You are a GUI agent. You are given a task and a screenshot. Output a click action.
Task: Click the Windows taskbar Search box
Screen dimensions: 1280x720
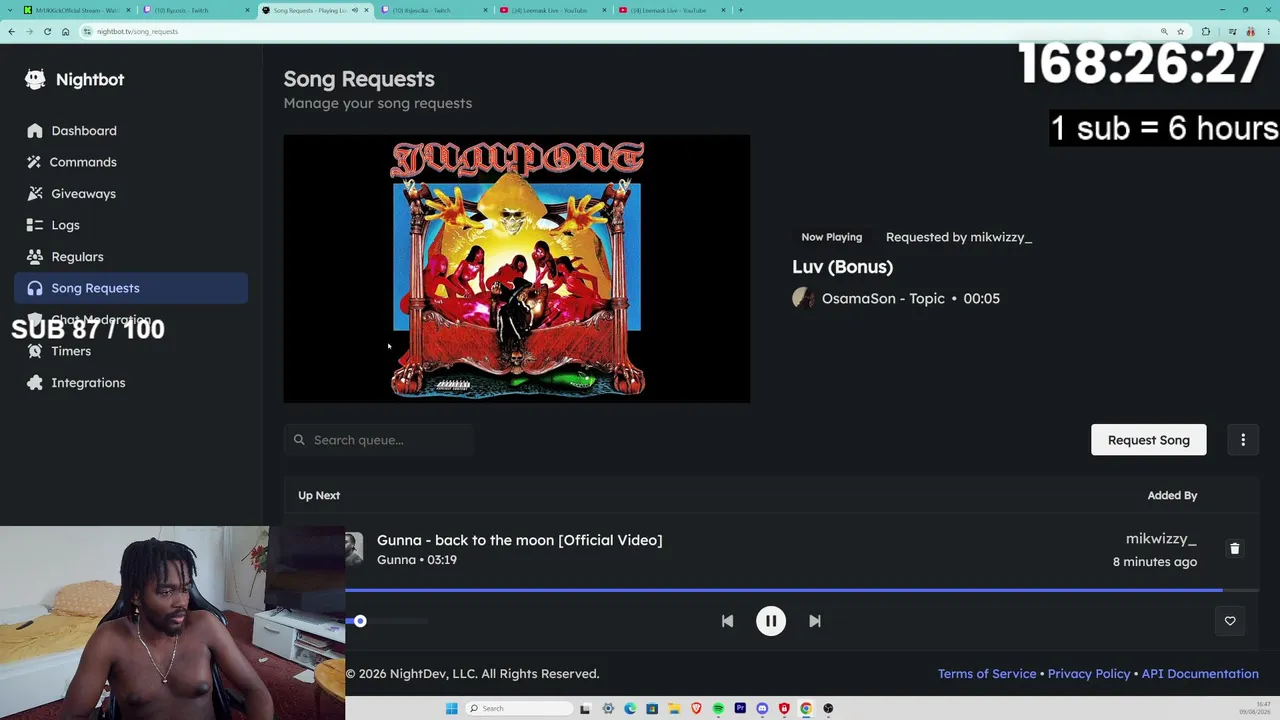(520, 709)
